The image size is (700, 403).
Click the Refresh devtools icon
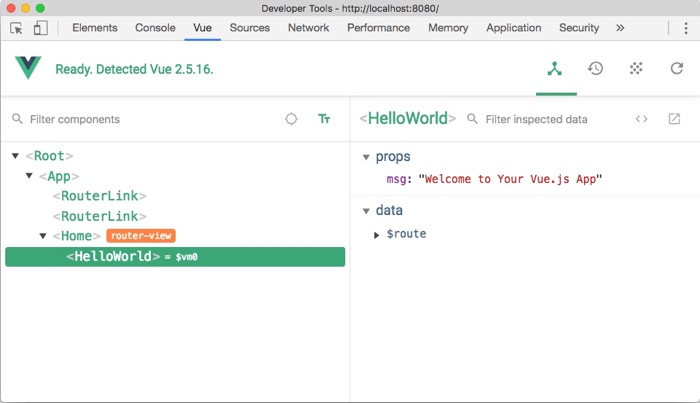coord(676,69)
